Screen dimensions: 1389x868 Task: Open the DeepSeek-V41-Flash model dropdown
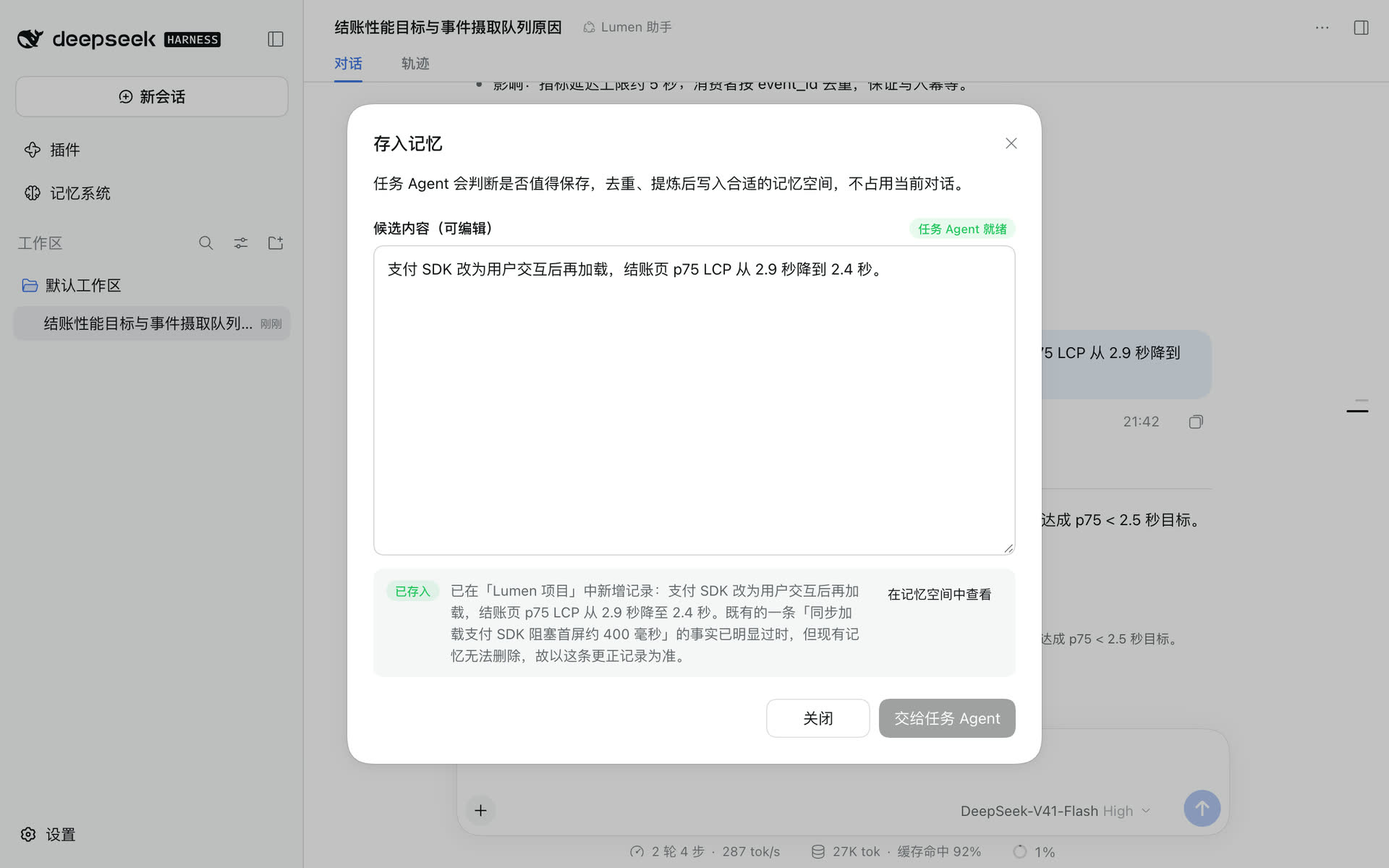1055,811
